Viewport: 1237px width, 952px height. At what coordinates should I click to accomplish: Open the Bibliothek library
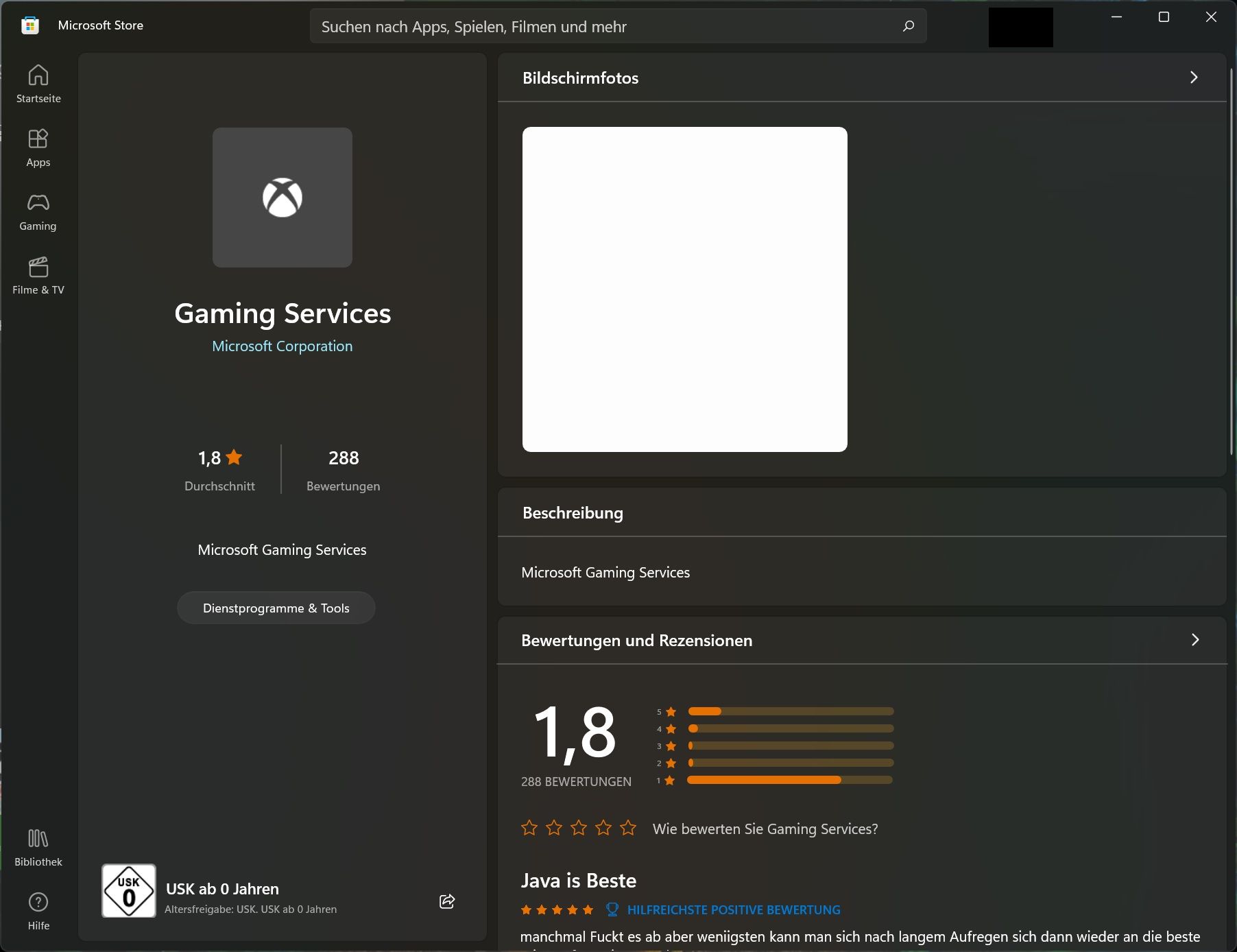coord(38,847)
